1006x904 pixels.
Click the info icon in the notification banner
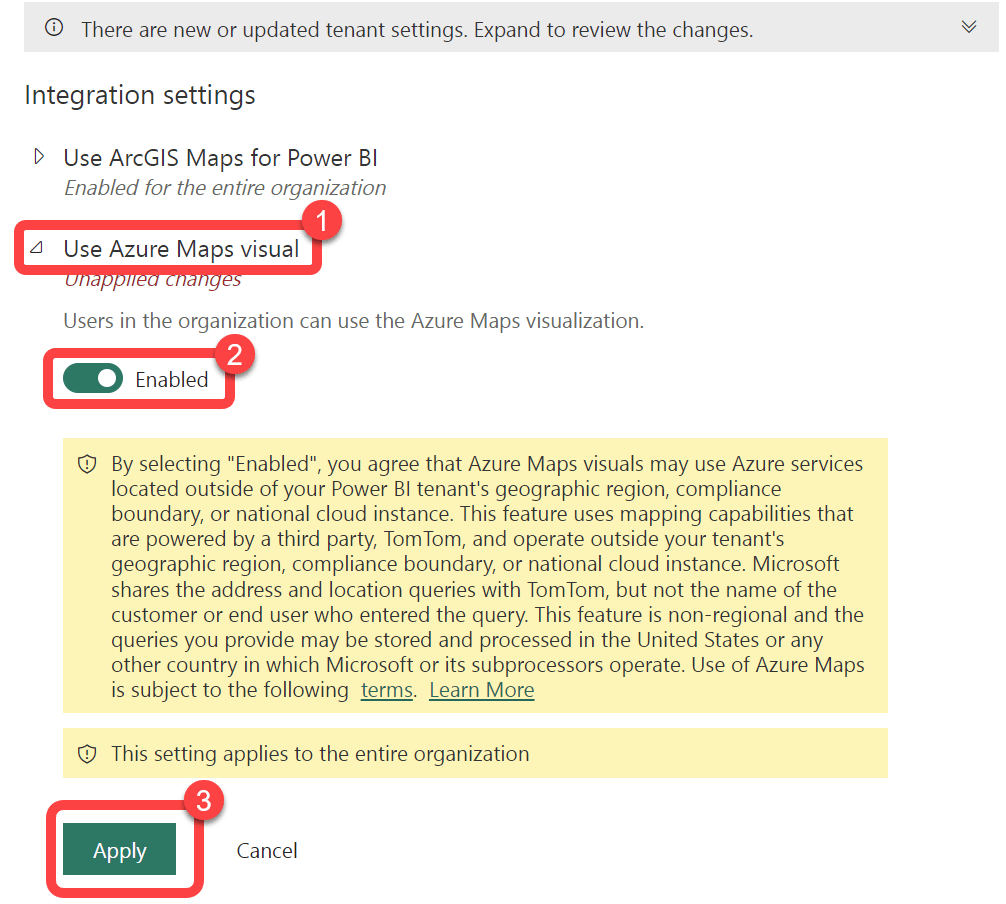tap(56, 29)
